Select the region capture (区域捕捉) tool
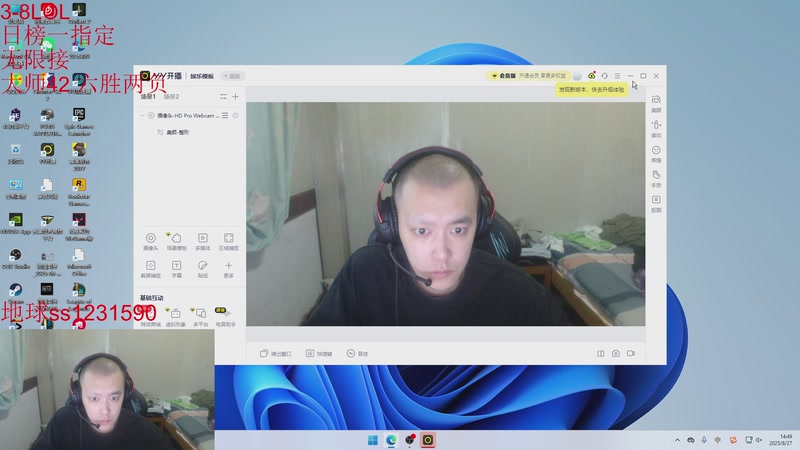Image resolution: width=800 pixels, height=450 pixels. (x=229, y=241)
